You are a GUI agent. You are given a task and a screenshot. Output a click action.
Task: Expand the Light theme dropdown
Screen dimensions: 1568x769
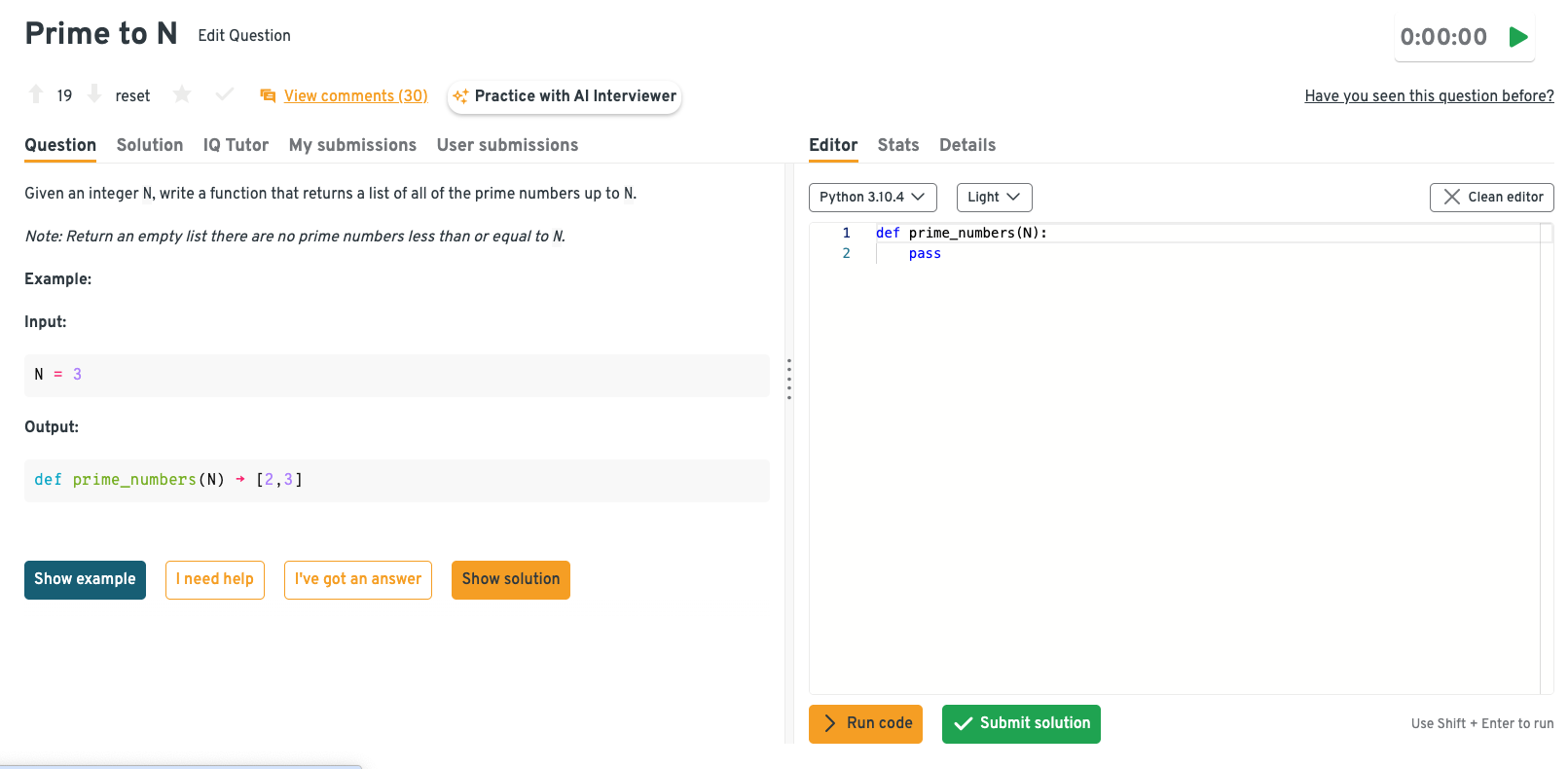(994, 197)
